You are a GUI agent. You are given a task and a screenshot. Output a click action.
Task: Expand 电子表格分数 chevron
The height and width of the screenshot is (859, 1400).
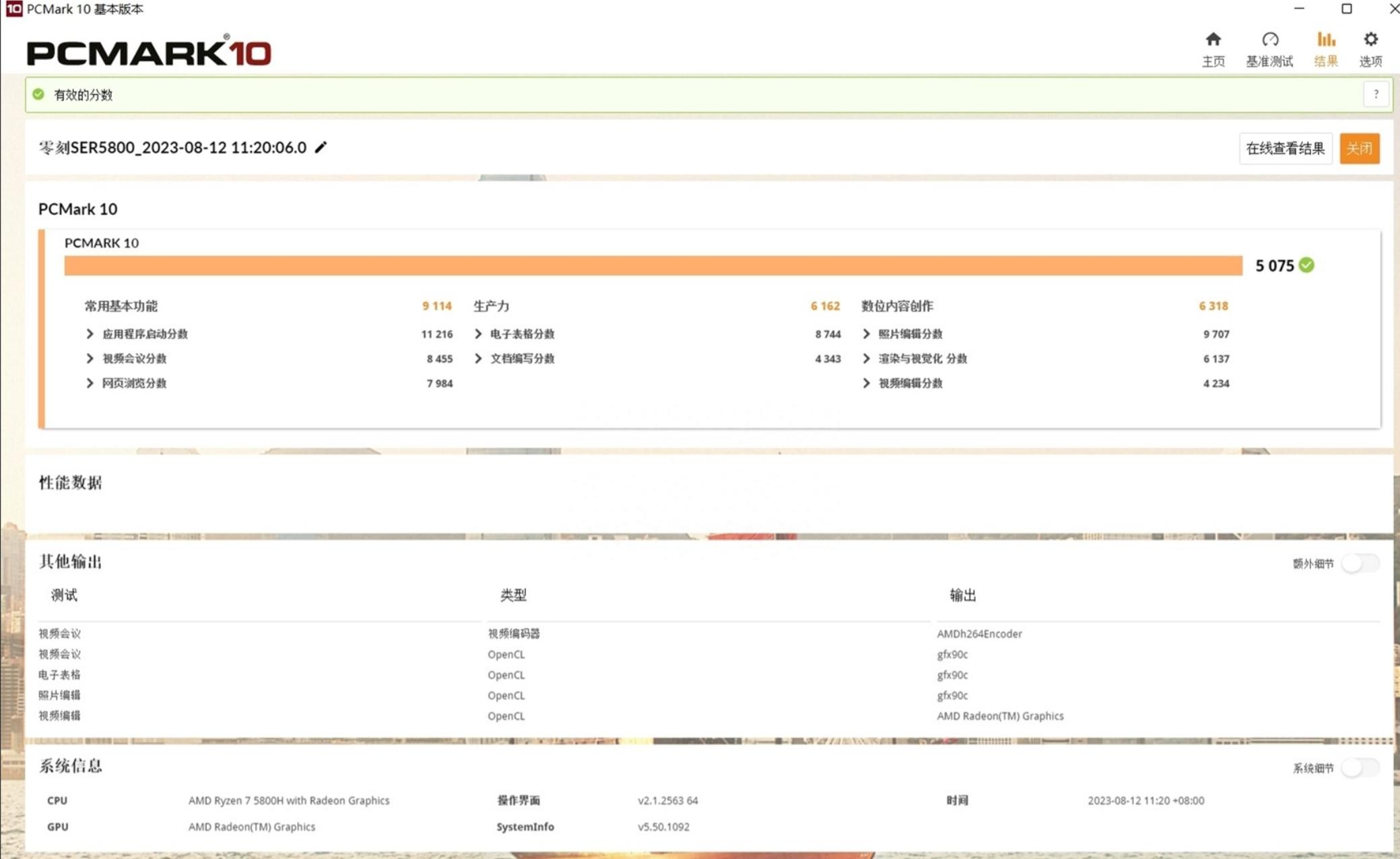coord(478,334)
